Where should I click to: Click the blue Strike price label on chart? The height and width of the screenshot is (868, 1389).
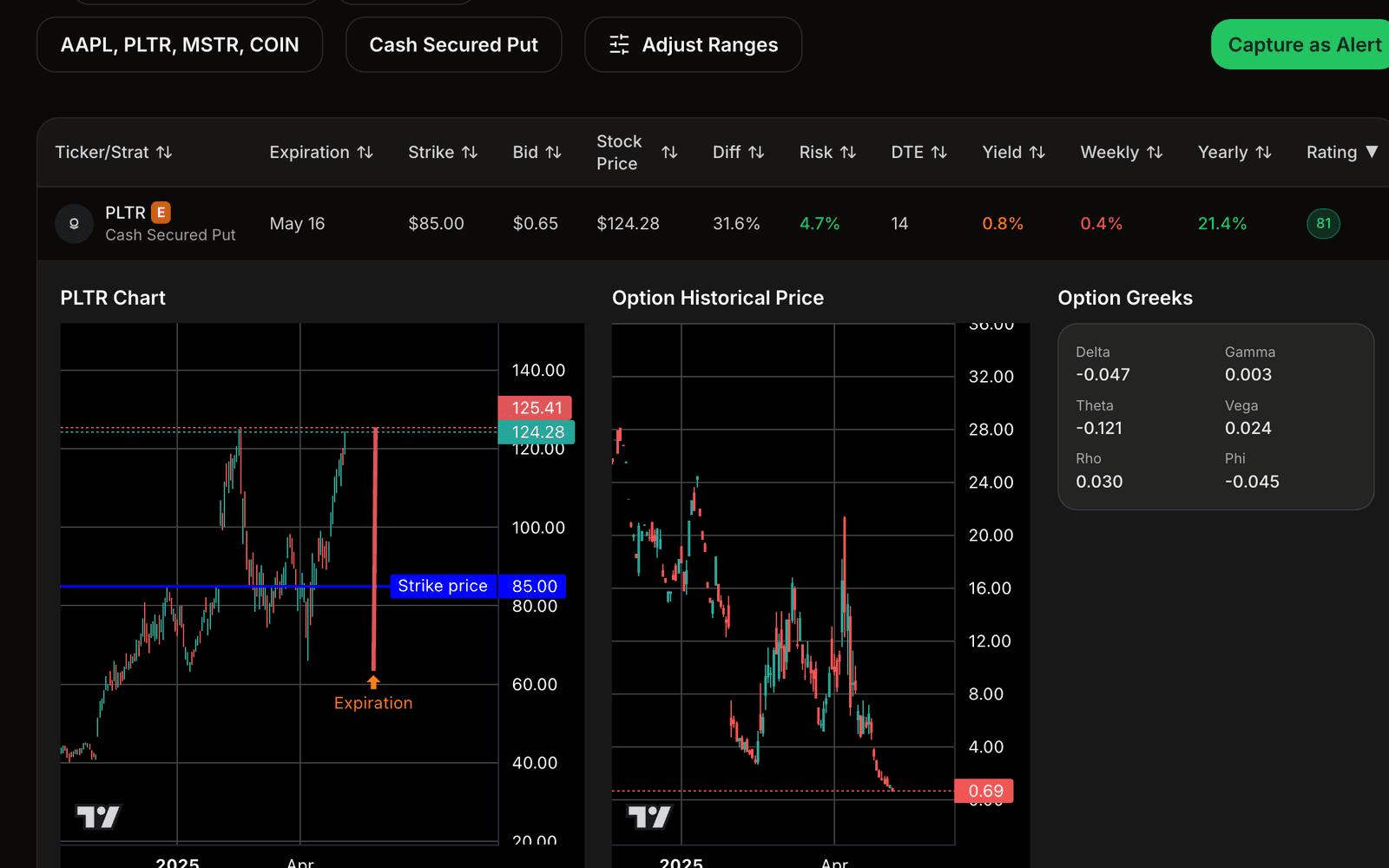pos(443,586)
